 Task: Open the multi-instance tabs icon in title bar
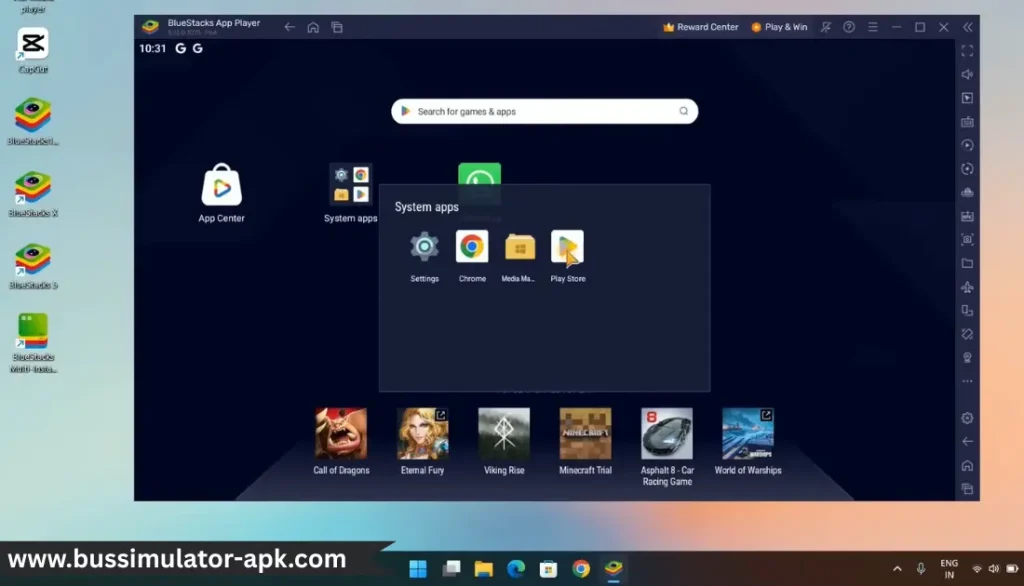[337, 27]
